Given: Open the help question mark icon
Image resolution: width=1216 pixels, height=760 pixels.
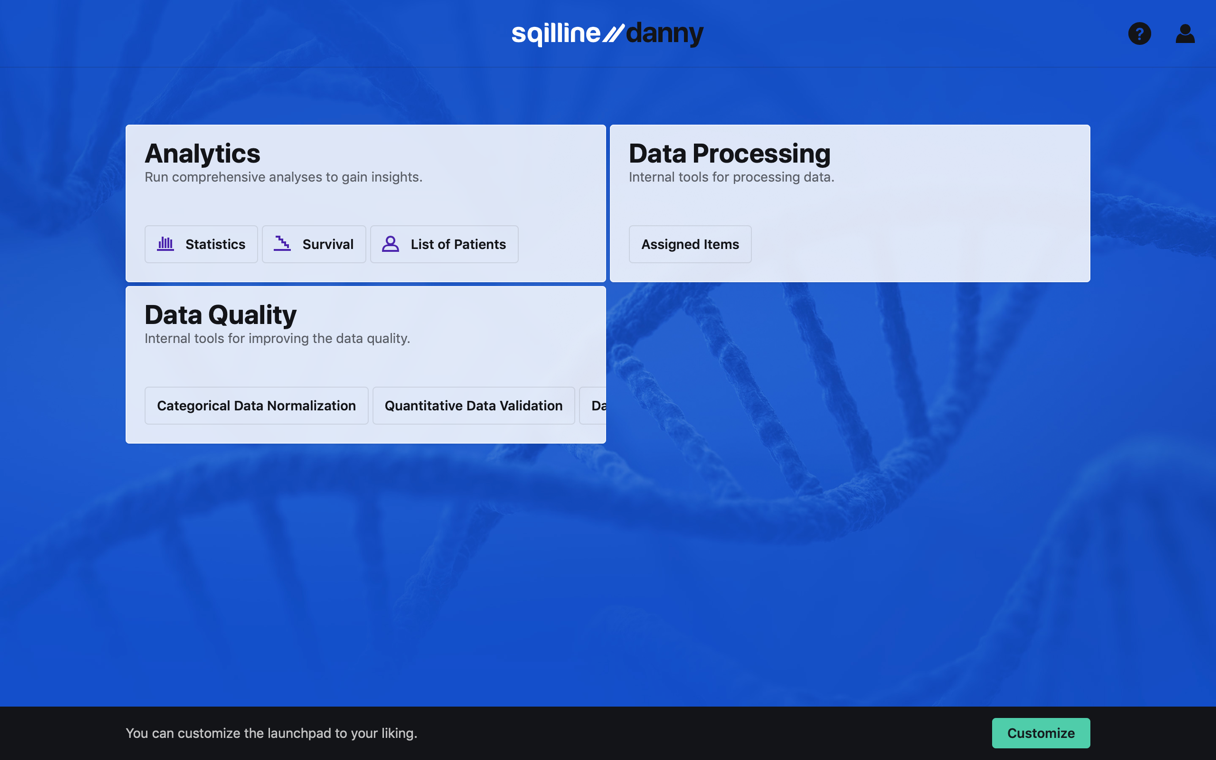Looking at the screenshot, I should point(1139,34).
